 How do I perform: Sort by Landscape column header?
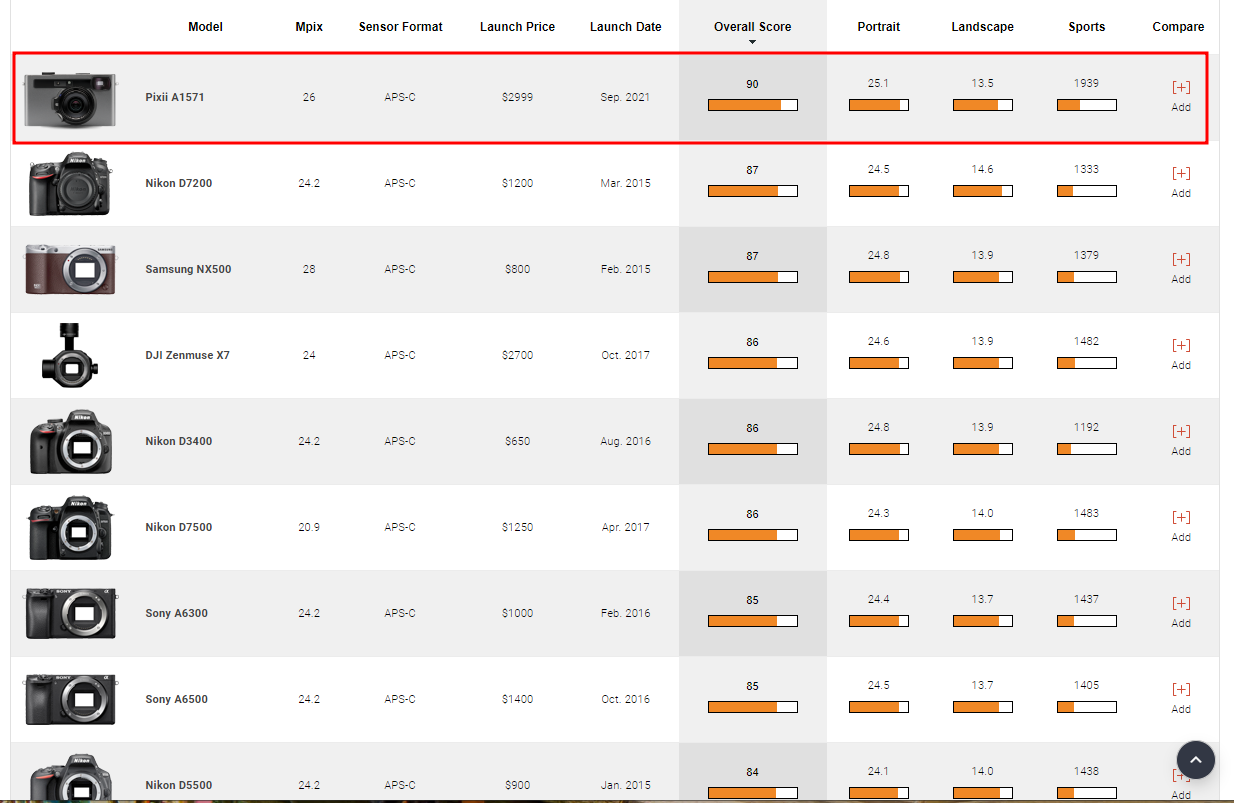(982, 27)
